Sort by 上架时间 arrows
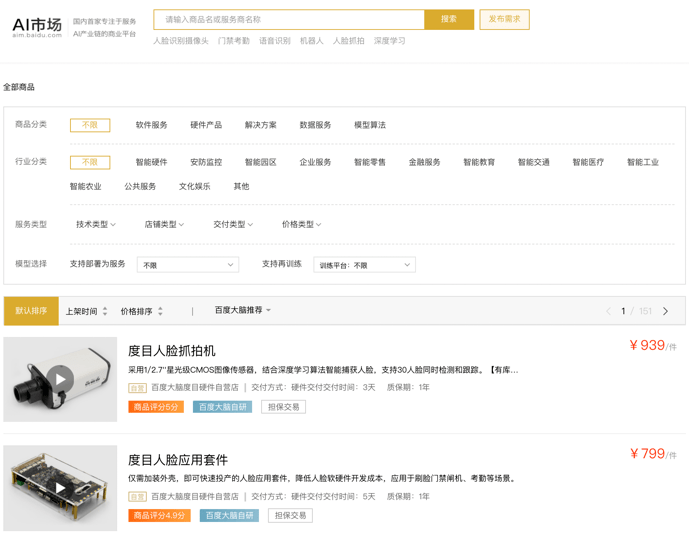 105,311
